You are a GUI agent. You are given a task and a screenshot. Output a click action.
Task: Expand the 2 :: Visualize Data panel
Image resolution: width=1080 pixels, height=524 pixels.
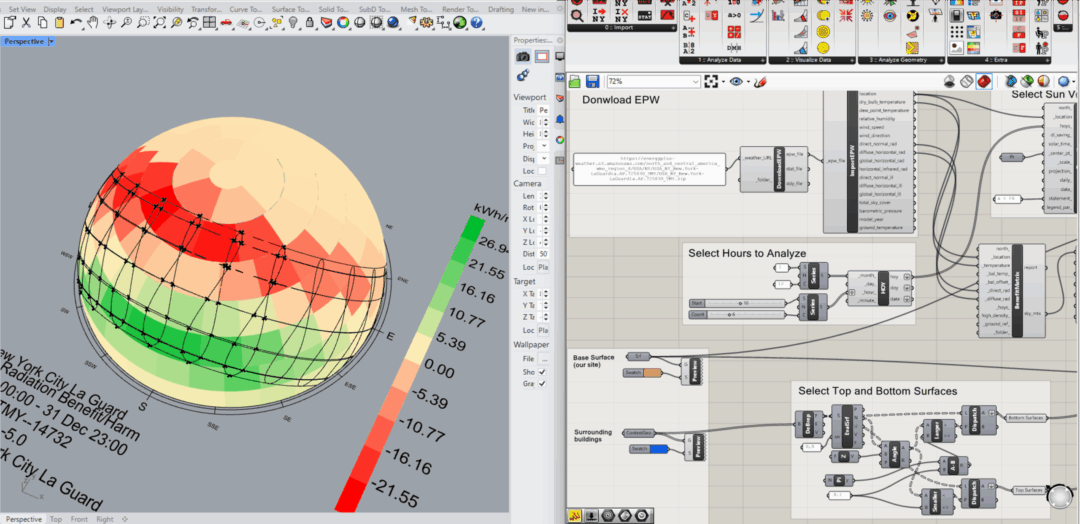pos(854,61)
